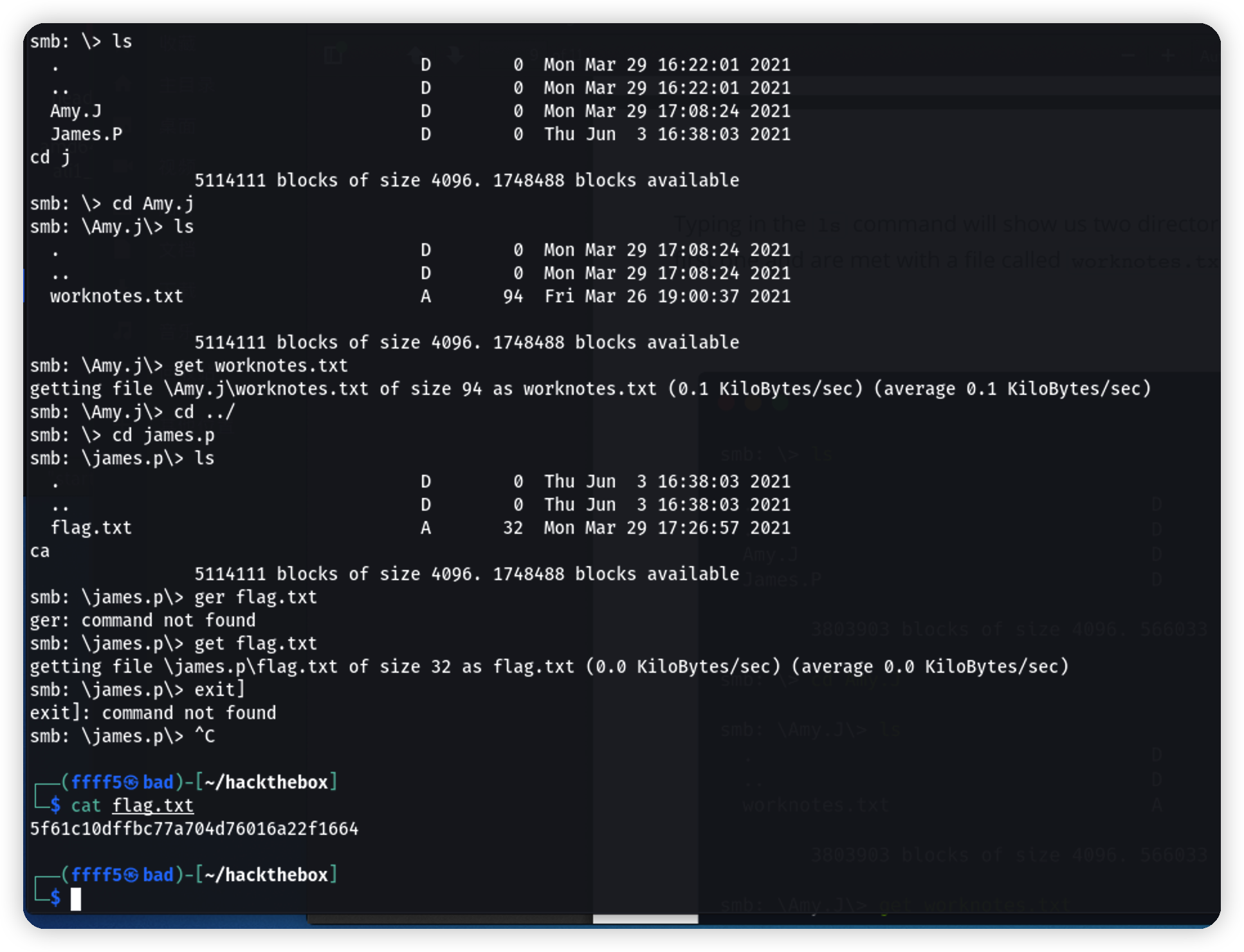Click the file size 94 in worknotes.txt row
The image size is (1244, 952).
coord(513,297)
